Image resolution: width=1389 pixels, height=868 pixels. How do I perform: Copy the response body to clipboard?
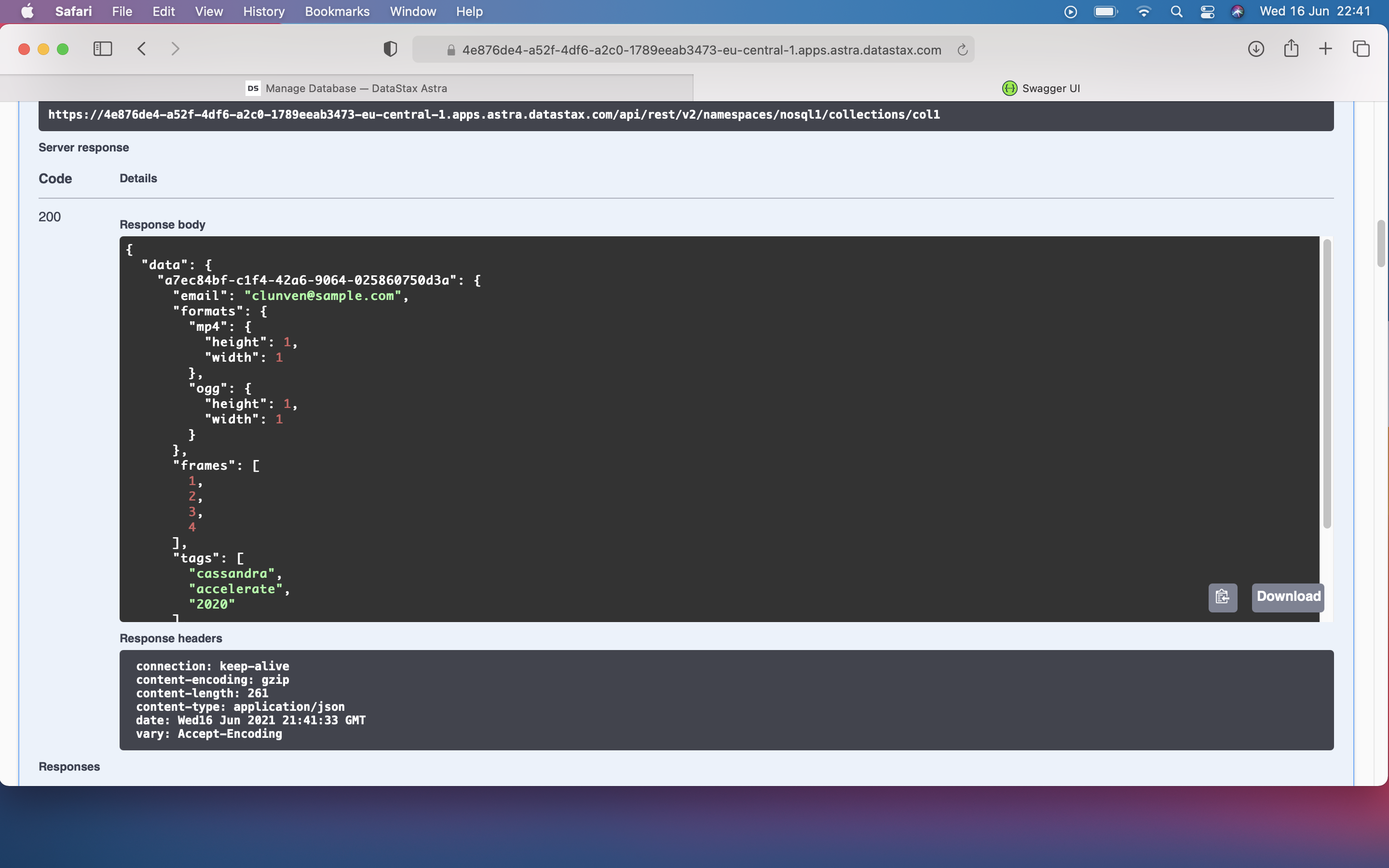tap(1222, 597)
